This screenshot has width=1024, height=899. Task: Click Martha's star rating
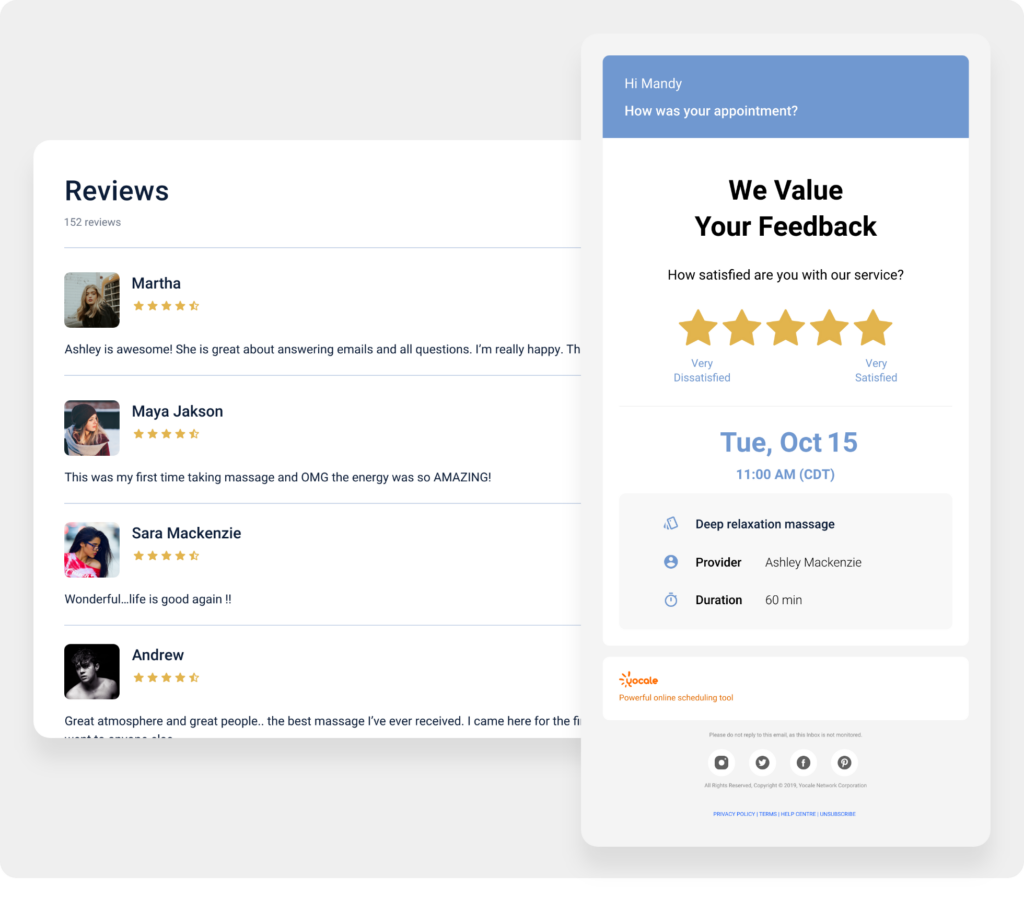click(x=166, y=306)
